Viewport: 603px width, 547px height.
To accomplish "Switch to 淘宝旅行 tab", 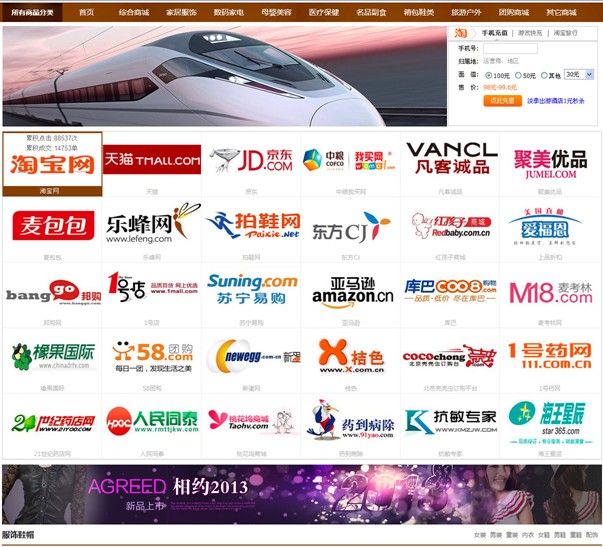I will pyautogui.click(x=565, y=33).
